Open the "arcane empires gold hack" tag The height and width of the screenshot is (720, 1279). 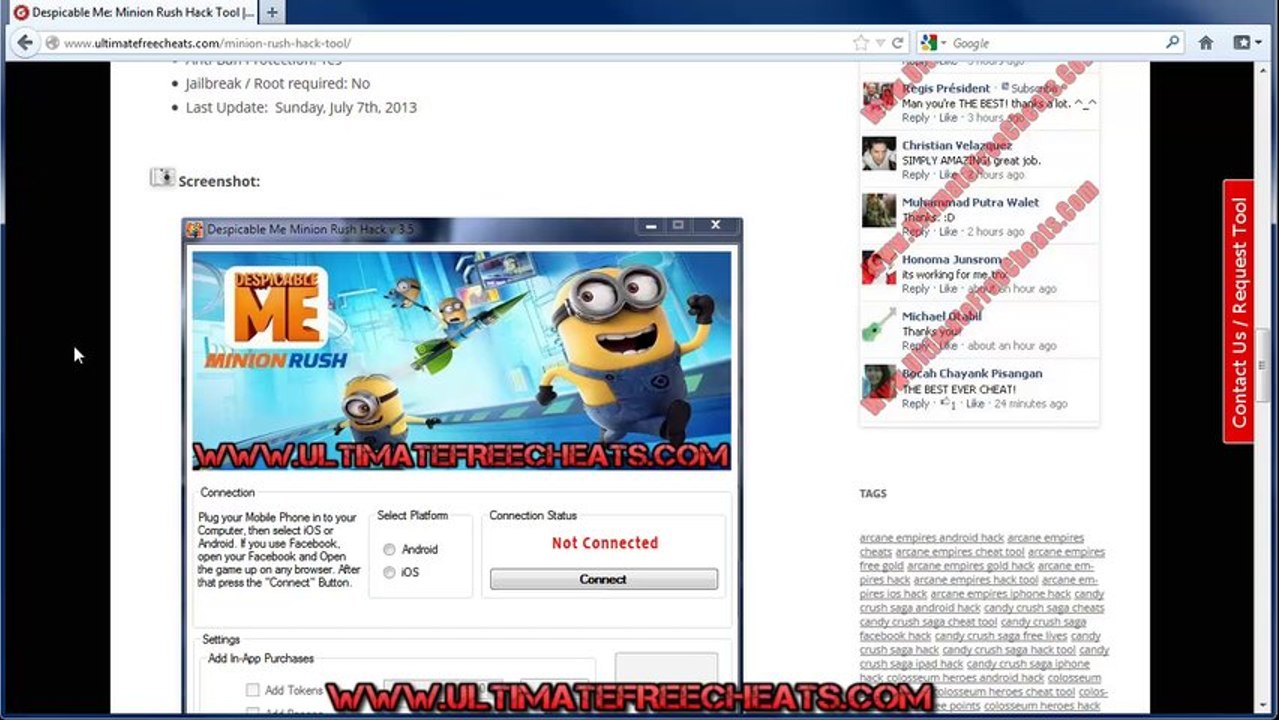coord(971,566)
